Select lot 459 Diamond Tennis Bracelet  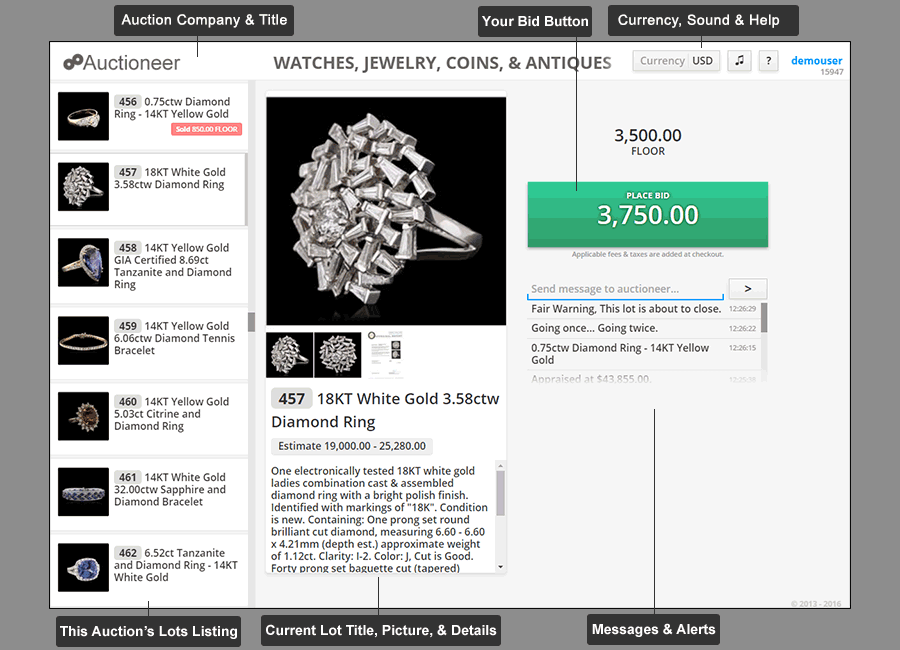[149, 340]
